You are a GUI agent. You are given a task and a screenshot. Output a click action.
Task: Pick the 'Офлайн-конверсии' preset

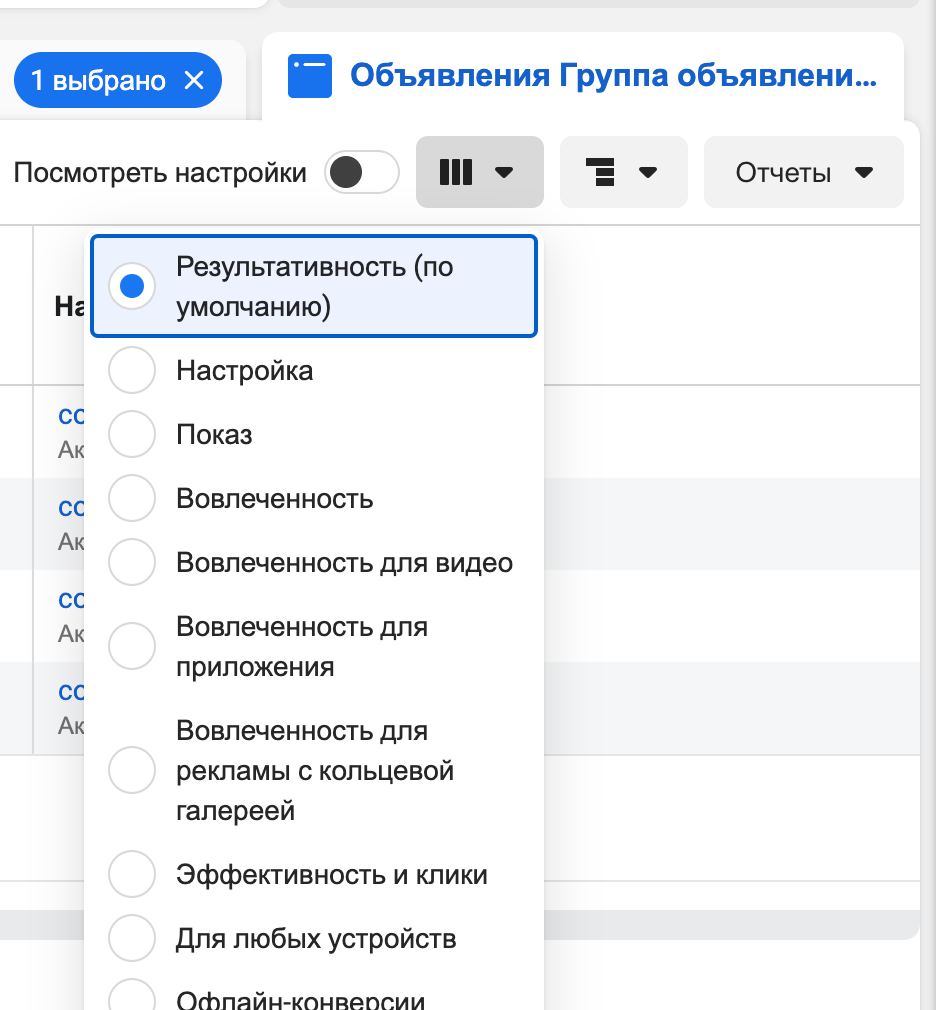(x=132, y=1000)
